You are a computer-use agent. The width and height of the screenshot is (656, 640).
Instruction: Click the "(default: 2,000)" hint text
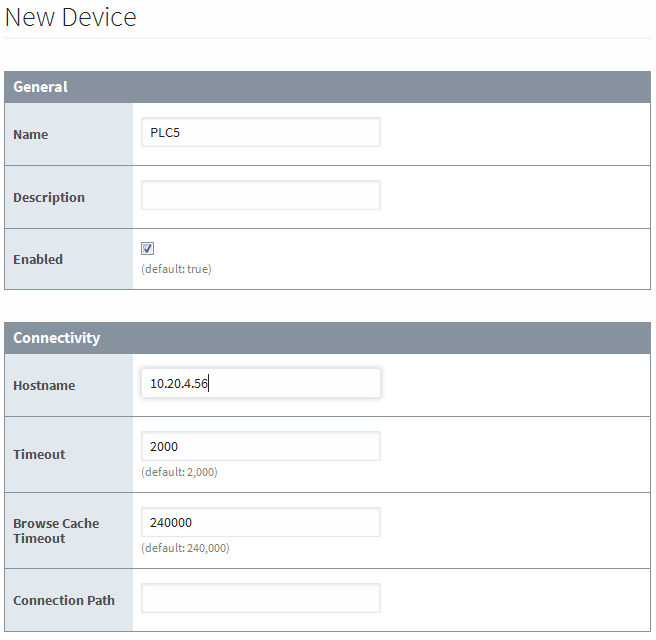click(x=179, y=472)
